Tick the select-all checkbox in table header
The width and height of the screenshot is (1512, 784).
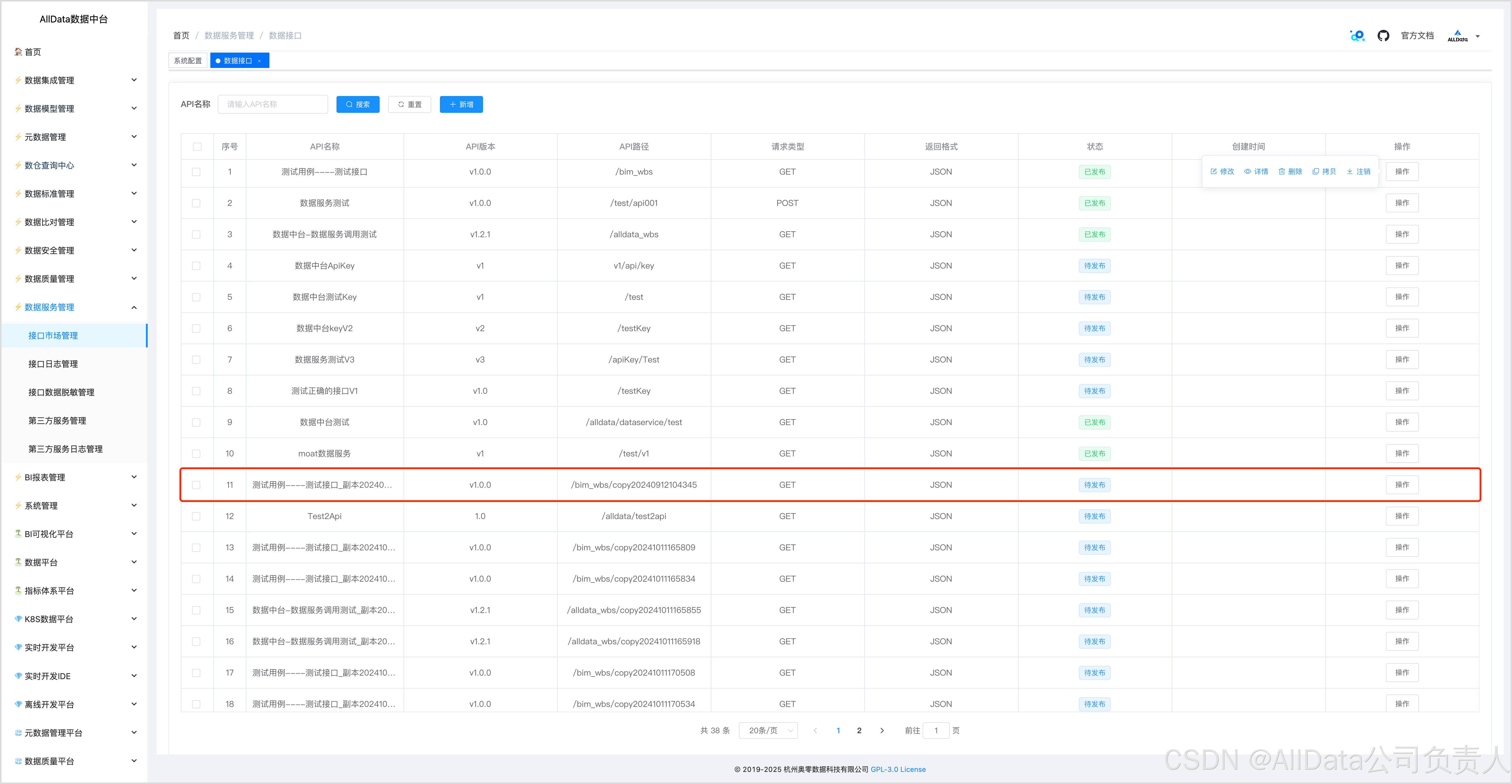pos(197,147)
